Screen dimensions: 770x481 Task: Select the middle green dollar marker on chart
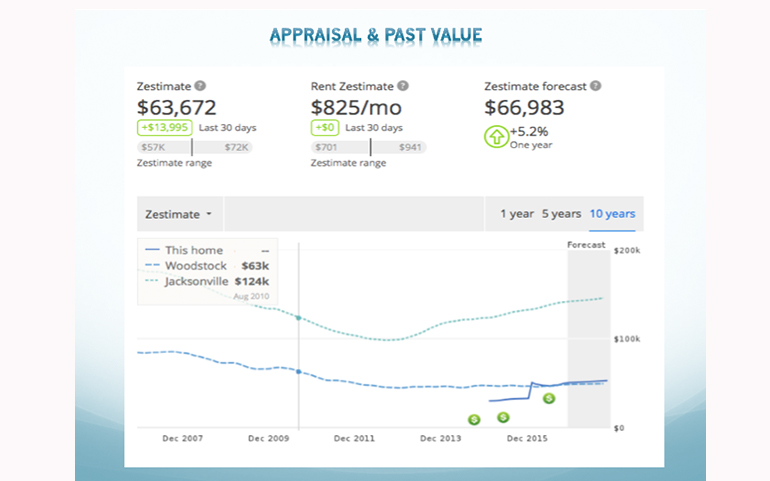pos(503,417)
